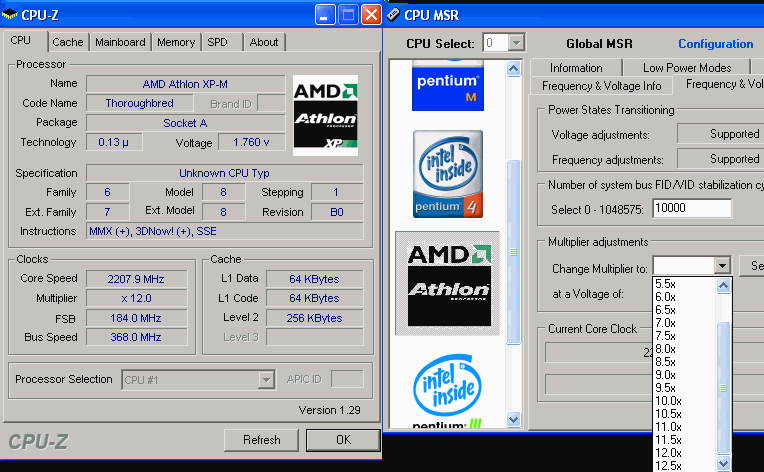
Task: Click the OK button in CPU-Z
Action: [344, 440]
